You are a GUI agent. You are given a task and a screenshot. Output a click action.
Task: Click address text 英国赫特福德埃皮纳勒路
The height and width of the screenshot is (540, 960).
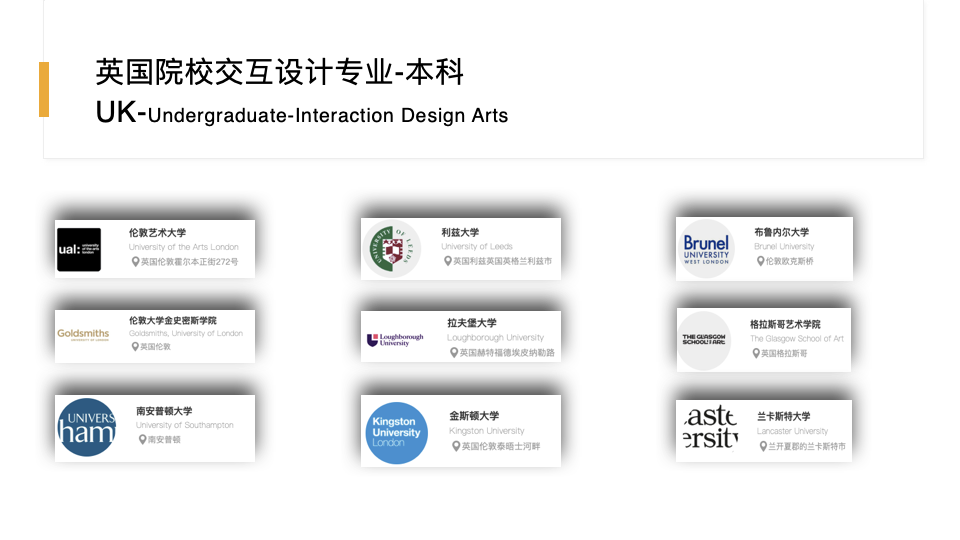click(x=508, y=353)
